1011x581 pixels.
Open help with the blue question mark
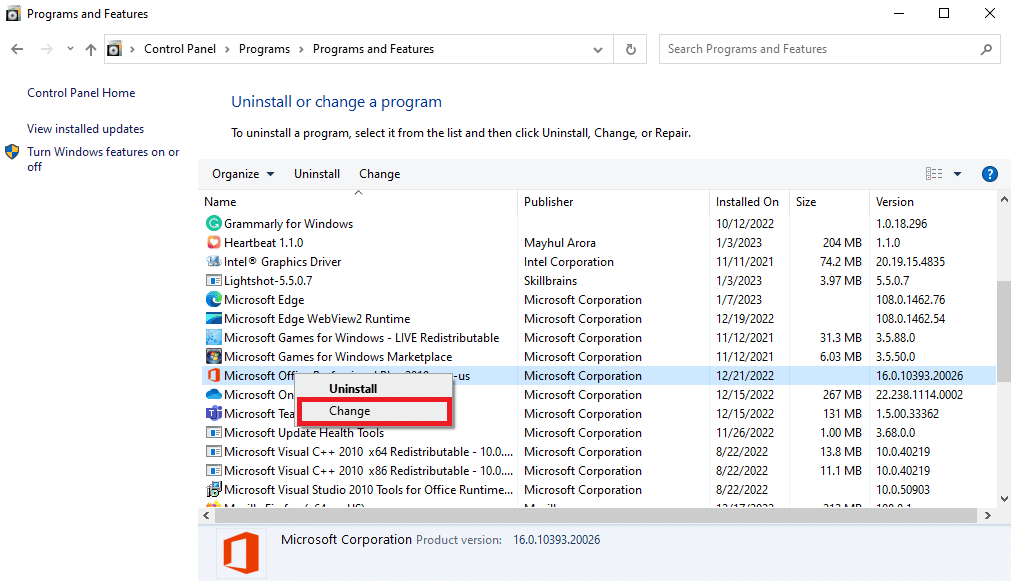[x=989, y=174]
